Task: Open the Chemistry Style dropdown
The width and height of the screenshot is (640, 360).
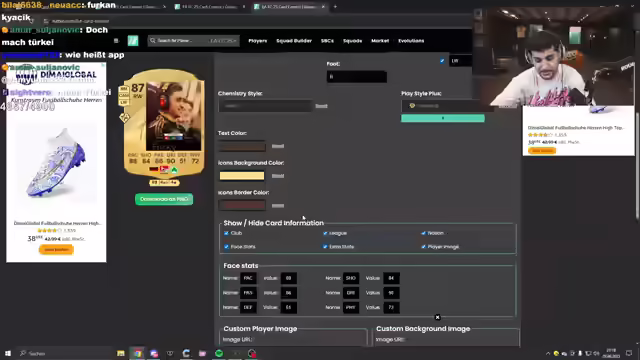Action: (x=265, y=106)
